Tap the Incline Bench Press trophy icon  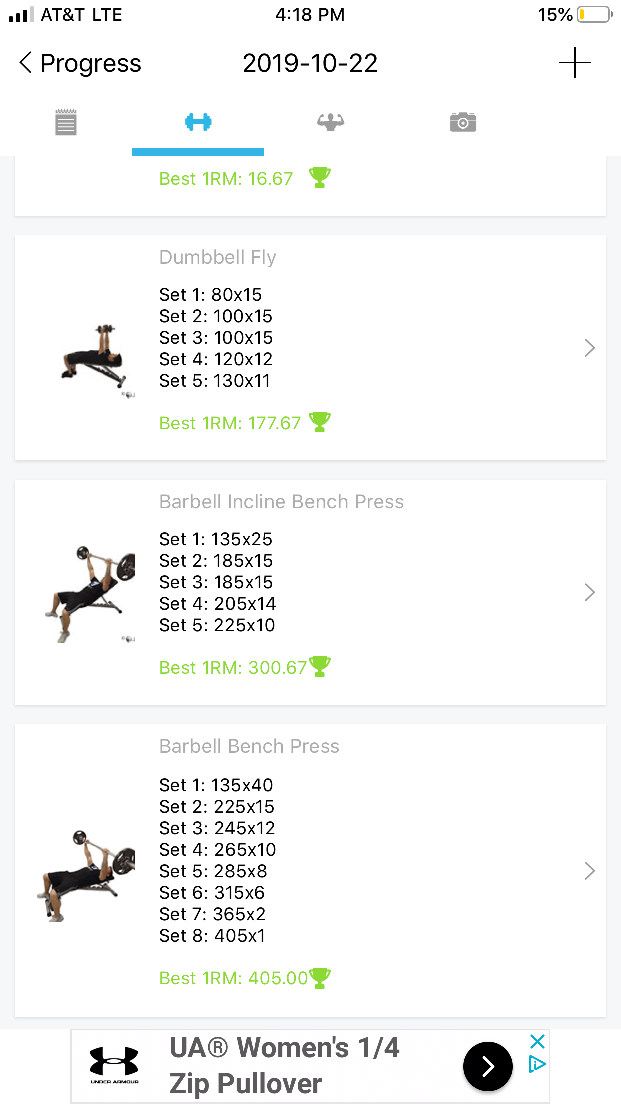320,666
